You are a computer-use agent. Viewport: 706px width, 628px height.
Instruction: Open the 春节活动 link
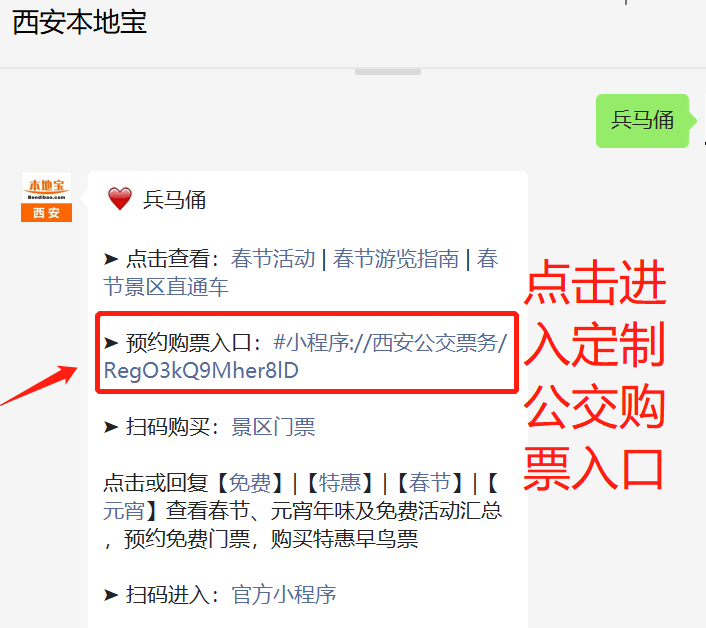pyautogui.click(x=273, y=259)
